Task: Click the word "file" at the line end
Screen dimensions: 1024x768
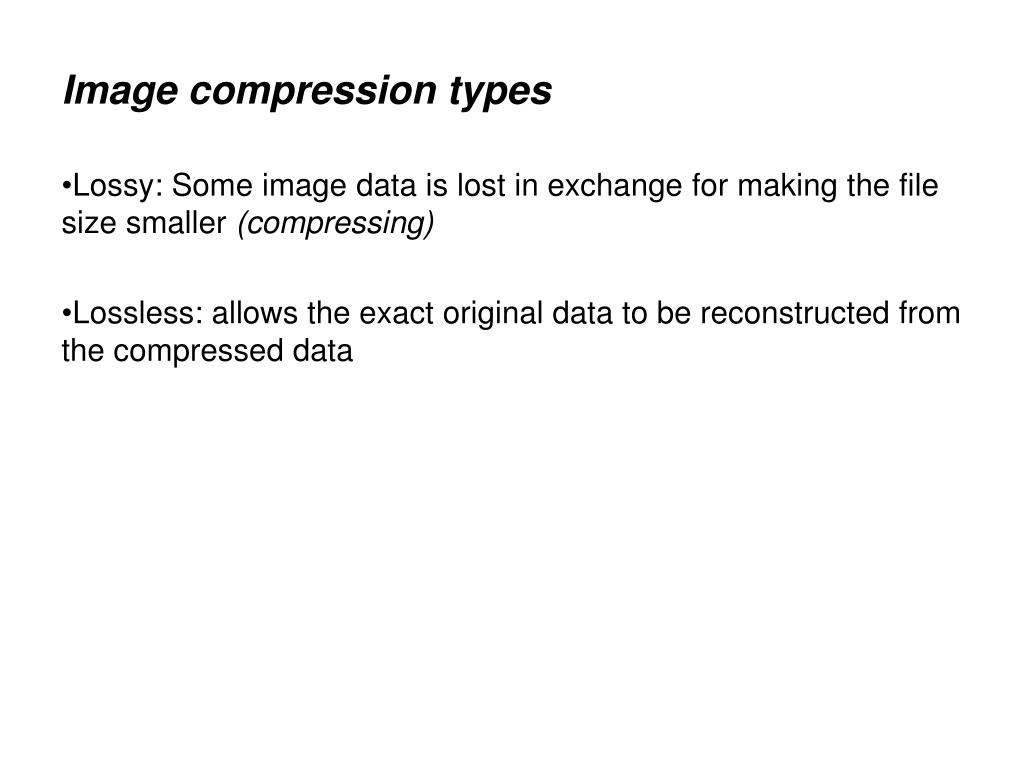Action: point(918,185)
